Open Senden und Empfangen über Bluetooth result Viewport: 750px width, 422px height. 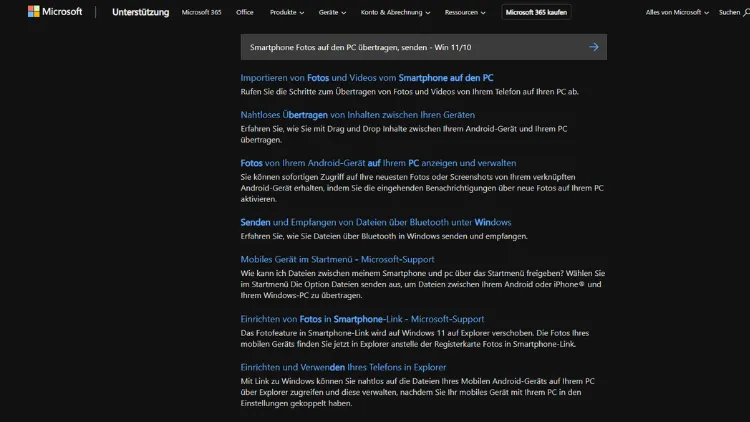click(x=375, y=222)
